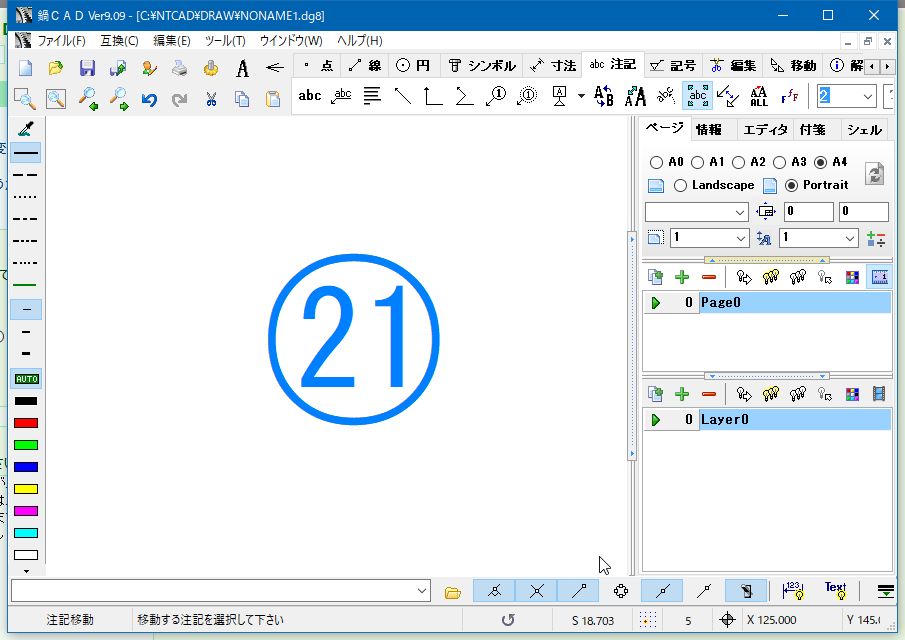Open the シェル panel tab
Viewport: 905px width, 640px height.
[x=864, y=130]
